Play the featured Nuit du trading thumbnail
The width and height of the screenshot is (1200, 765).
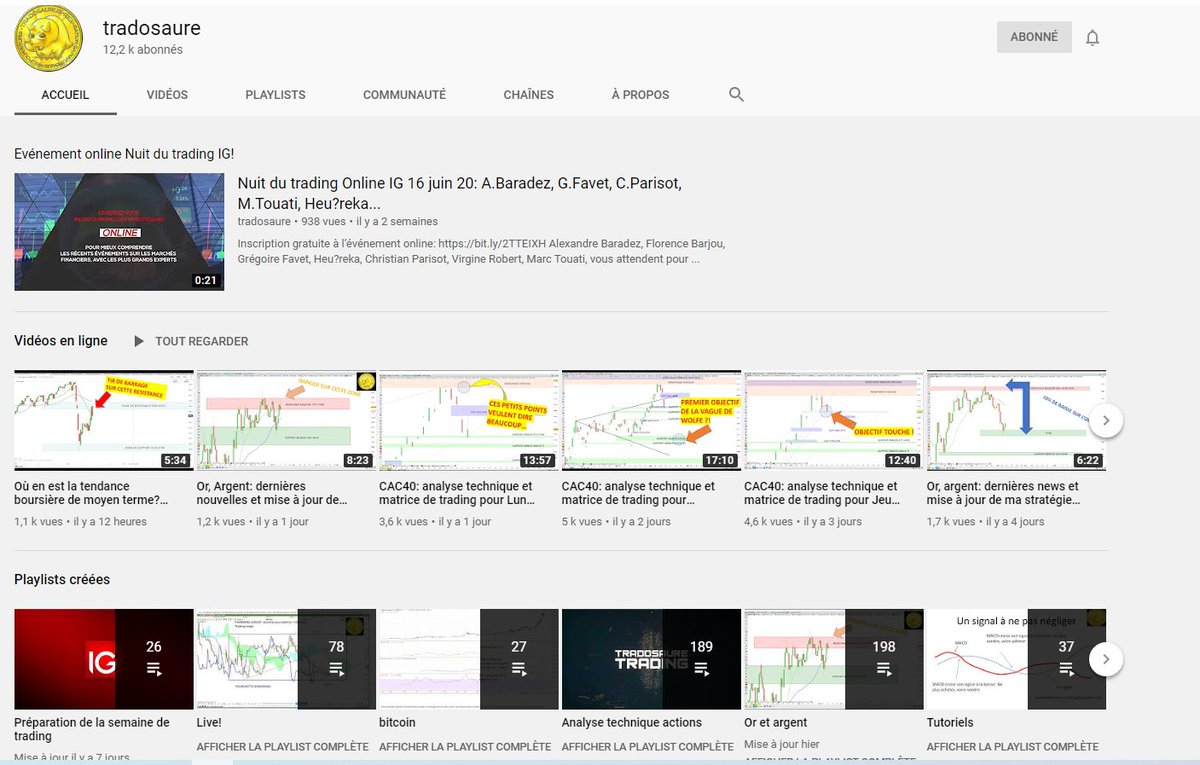(119, 232)
